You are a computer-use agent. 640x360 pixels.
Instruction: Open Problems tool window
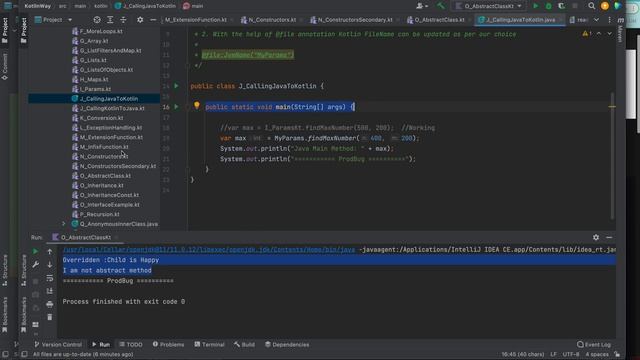point(168,344)
